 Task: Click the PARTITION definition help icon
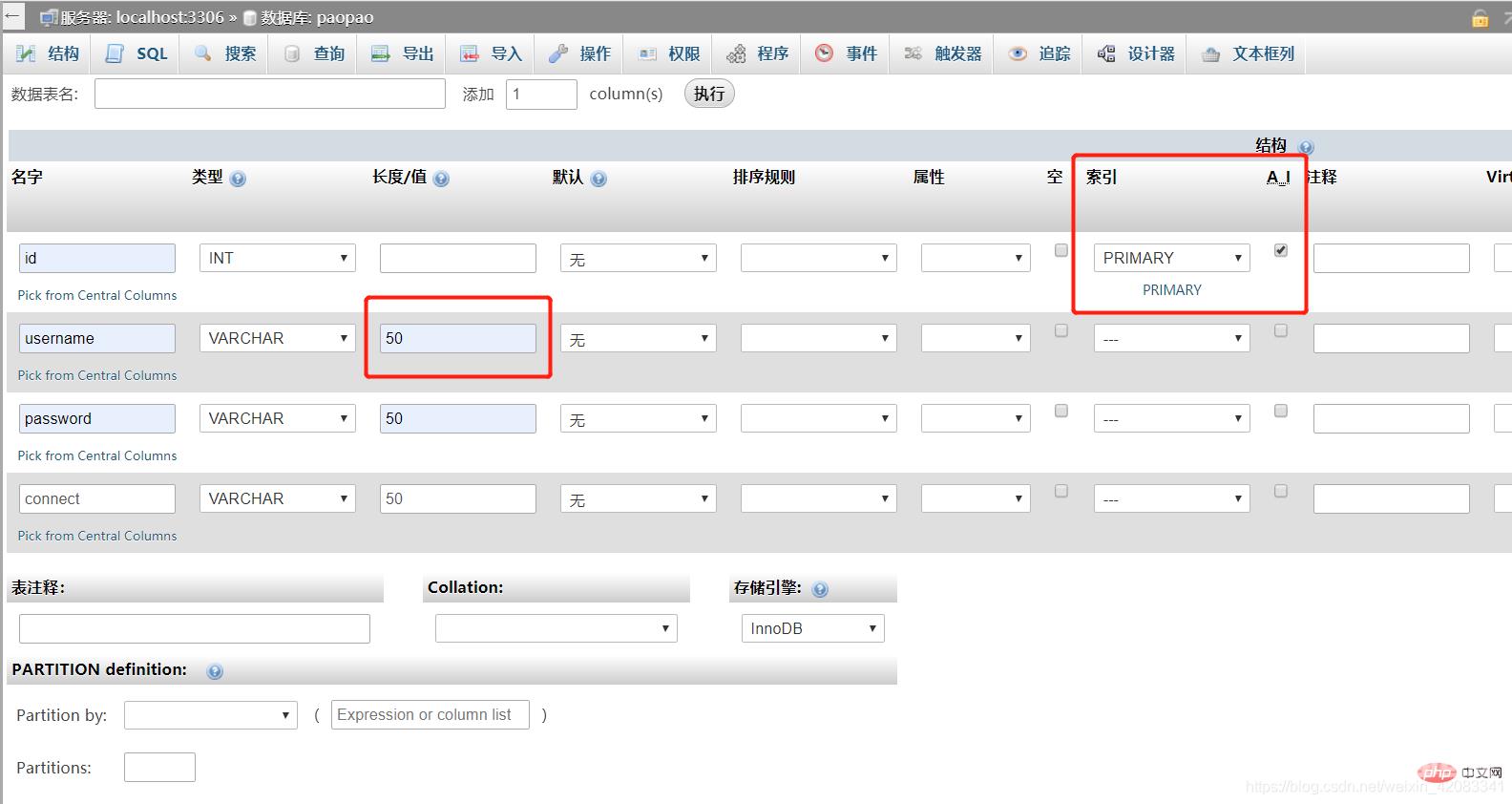215,671
